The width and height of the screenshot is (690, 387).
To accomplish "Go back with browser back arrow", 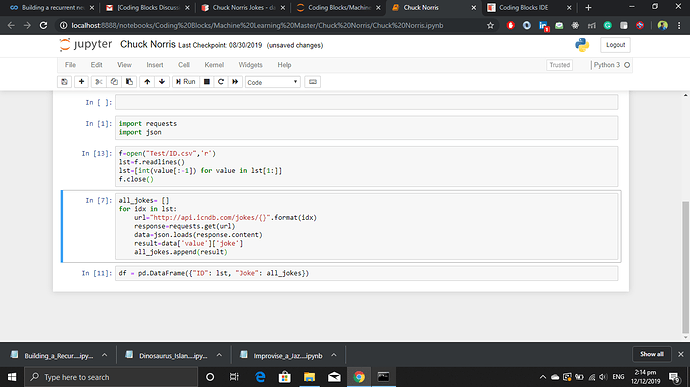I will 11,26.
